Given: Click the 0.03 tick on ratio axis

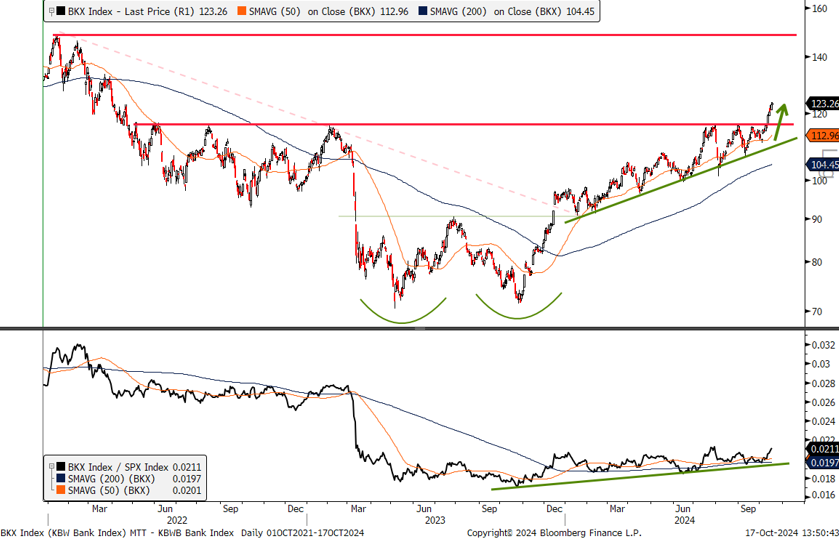Looking at the screenshot, I should point(820,364).
